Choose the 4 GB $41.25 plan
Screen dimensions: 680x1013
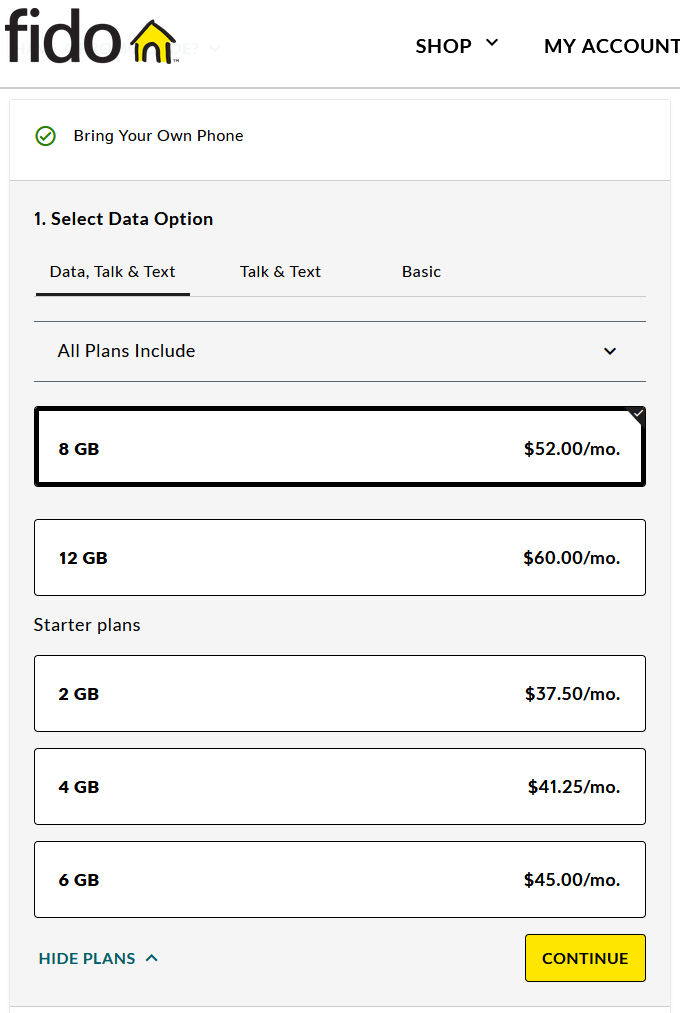[x=339, y=787]
